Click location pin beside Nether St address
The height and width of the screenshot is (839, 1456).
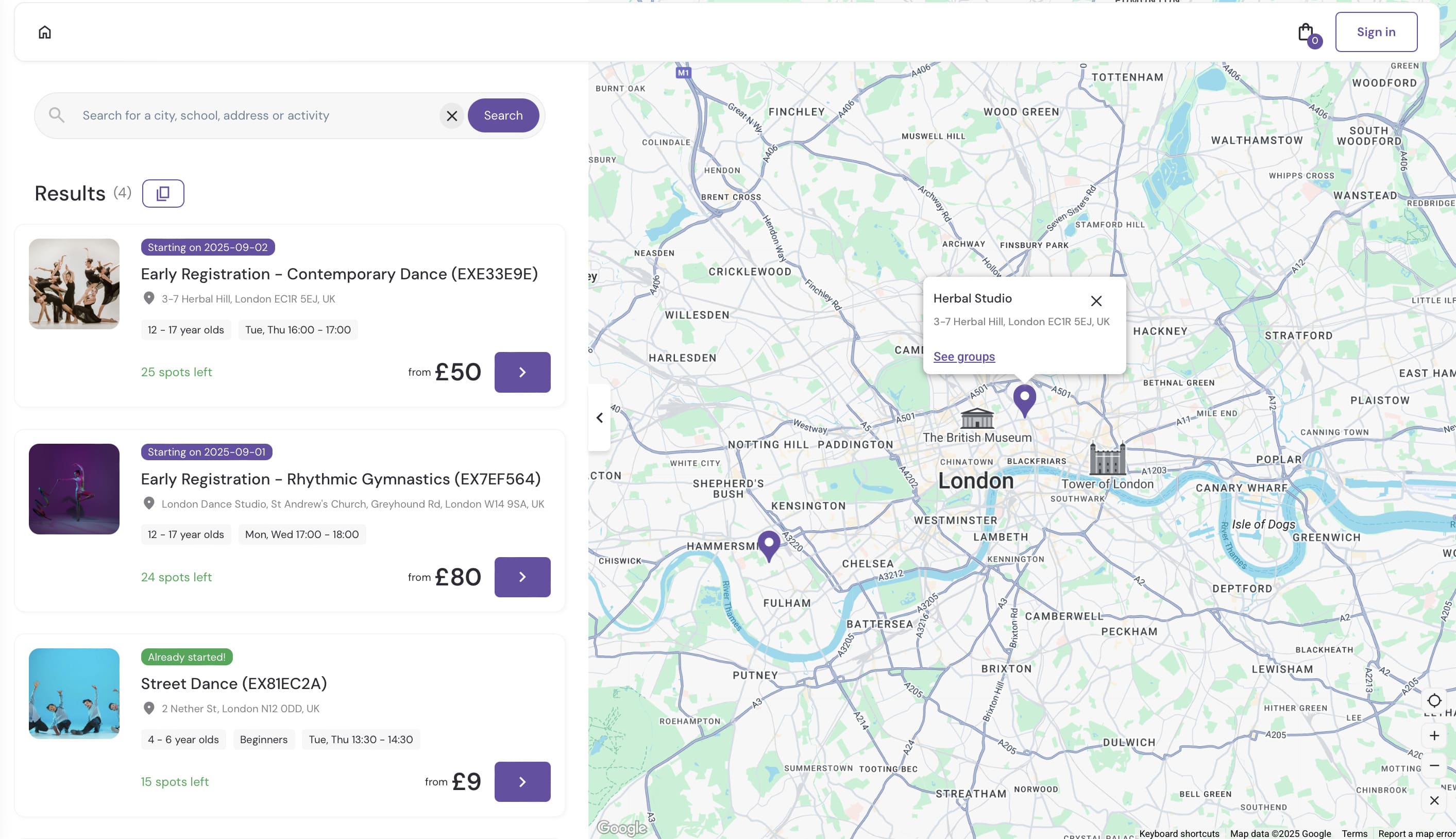(x=149, y=708)
